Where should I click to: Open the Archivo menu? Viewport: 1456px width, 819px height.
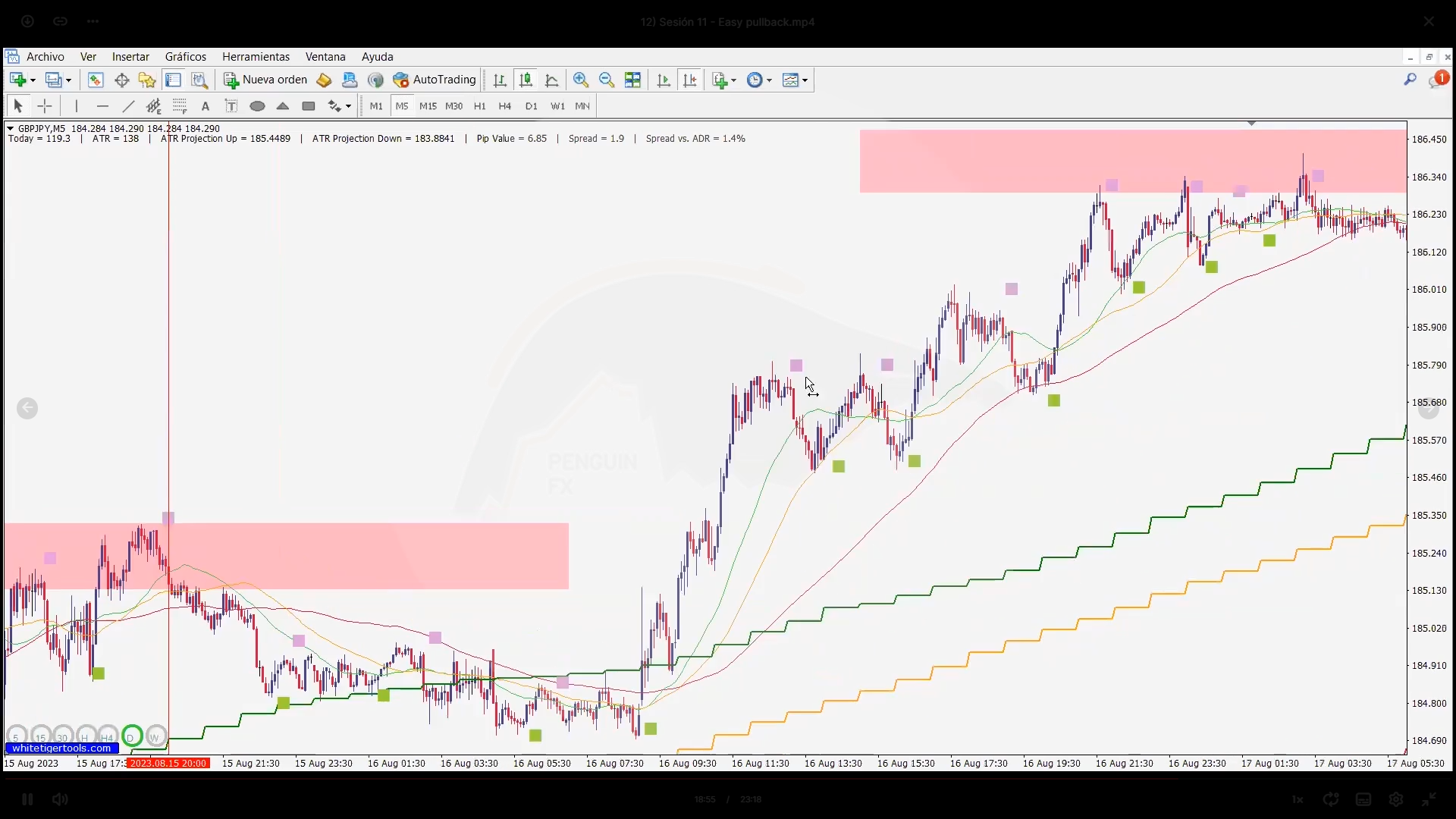pyautogui.click(x=45, y=57)
